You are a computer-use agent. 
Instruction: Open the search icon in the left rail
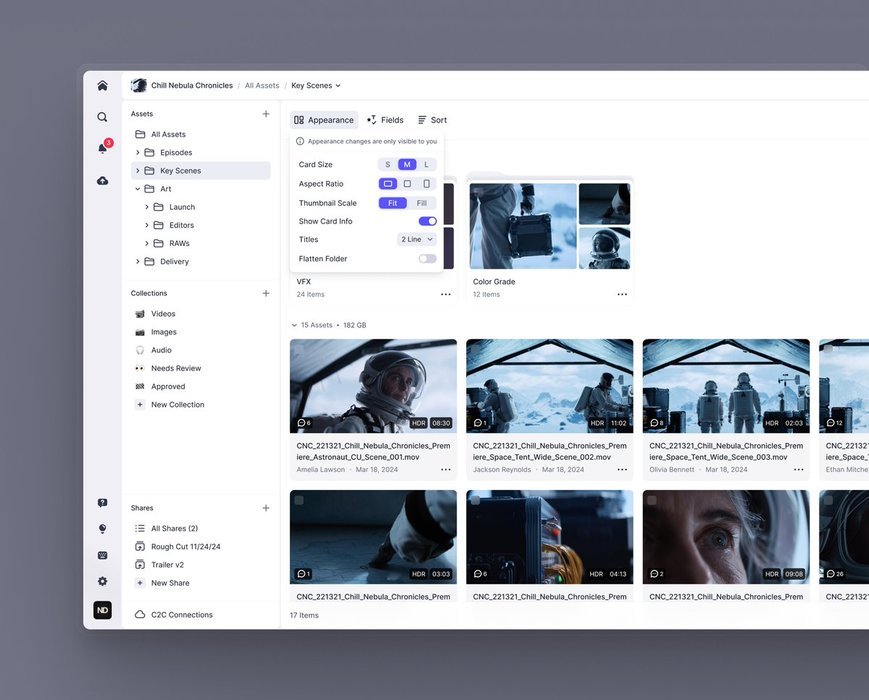(103, 117)
